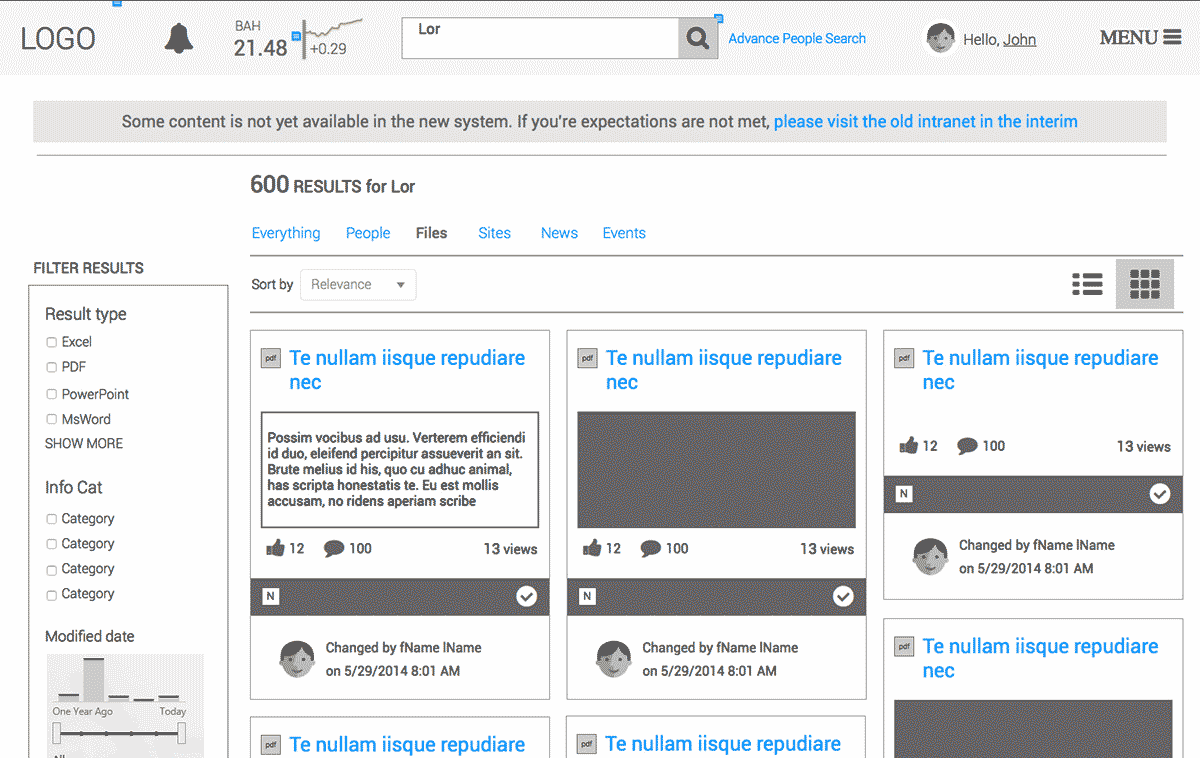
Task: Enable the PDF result type checkbox
Action: point(52,367)
